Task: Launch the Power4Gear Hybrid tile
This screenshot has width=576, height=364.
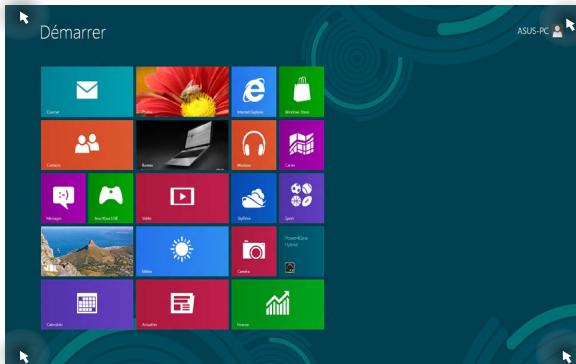Action: 302,251
